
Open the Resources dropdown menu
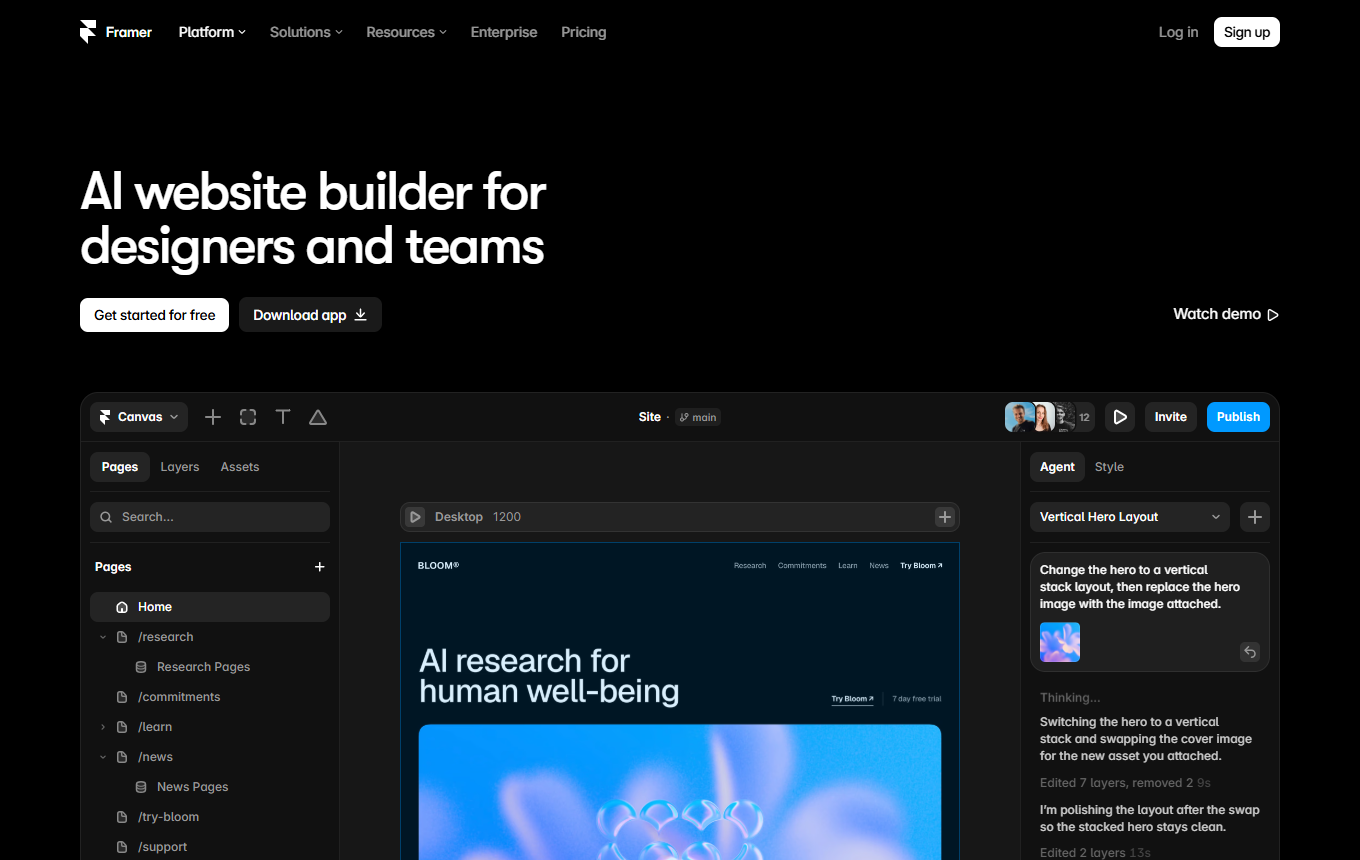(406, 32)
